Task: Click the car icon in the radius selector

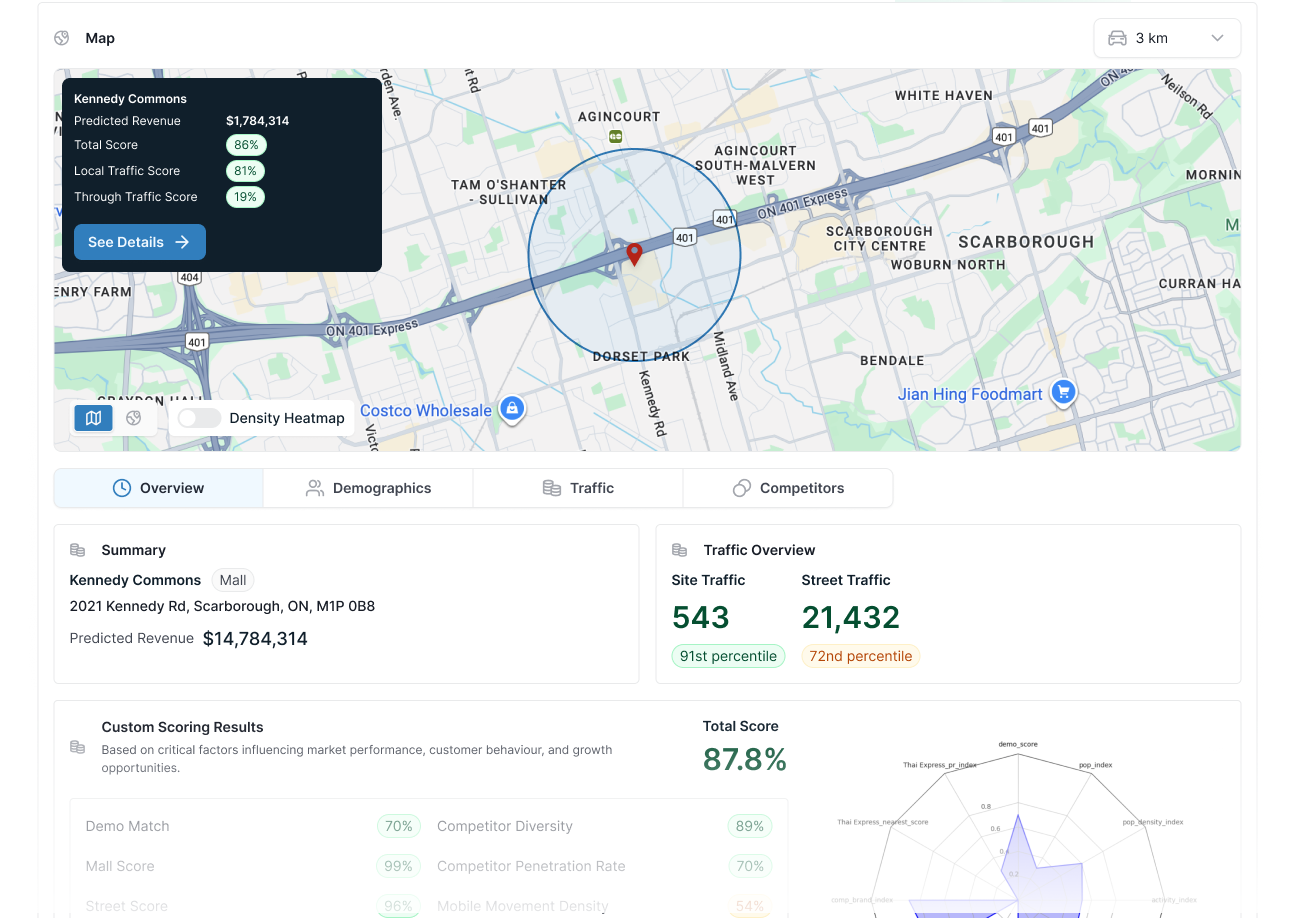Action: point(1116,37)
